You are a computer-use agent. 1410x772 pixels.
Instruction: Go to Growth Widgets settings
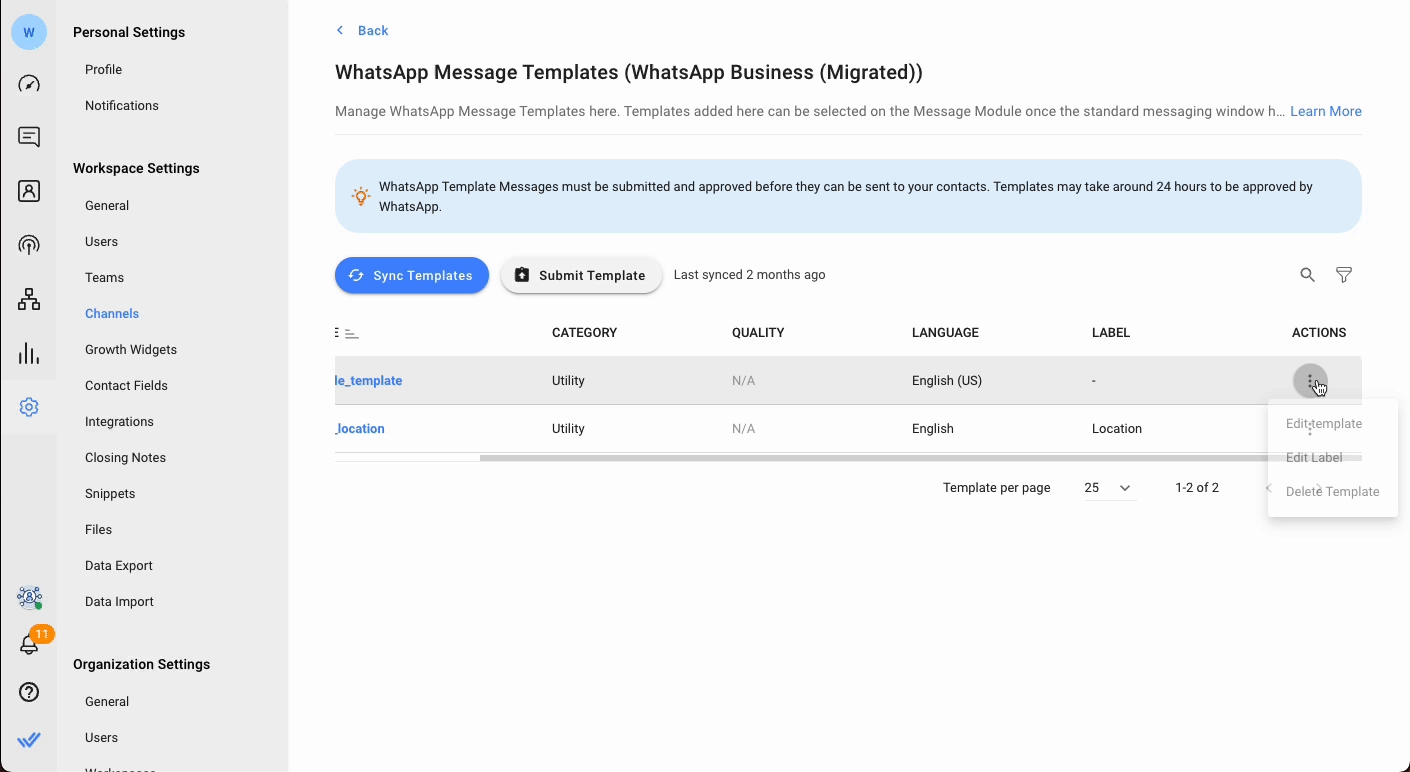pyautogui.click(x=131, y=350)
